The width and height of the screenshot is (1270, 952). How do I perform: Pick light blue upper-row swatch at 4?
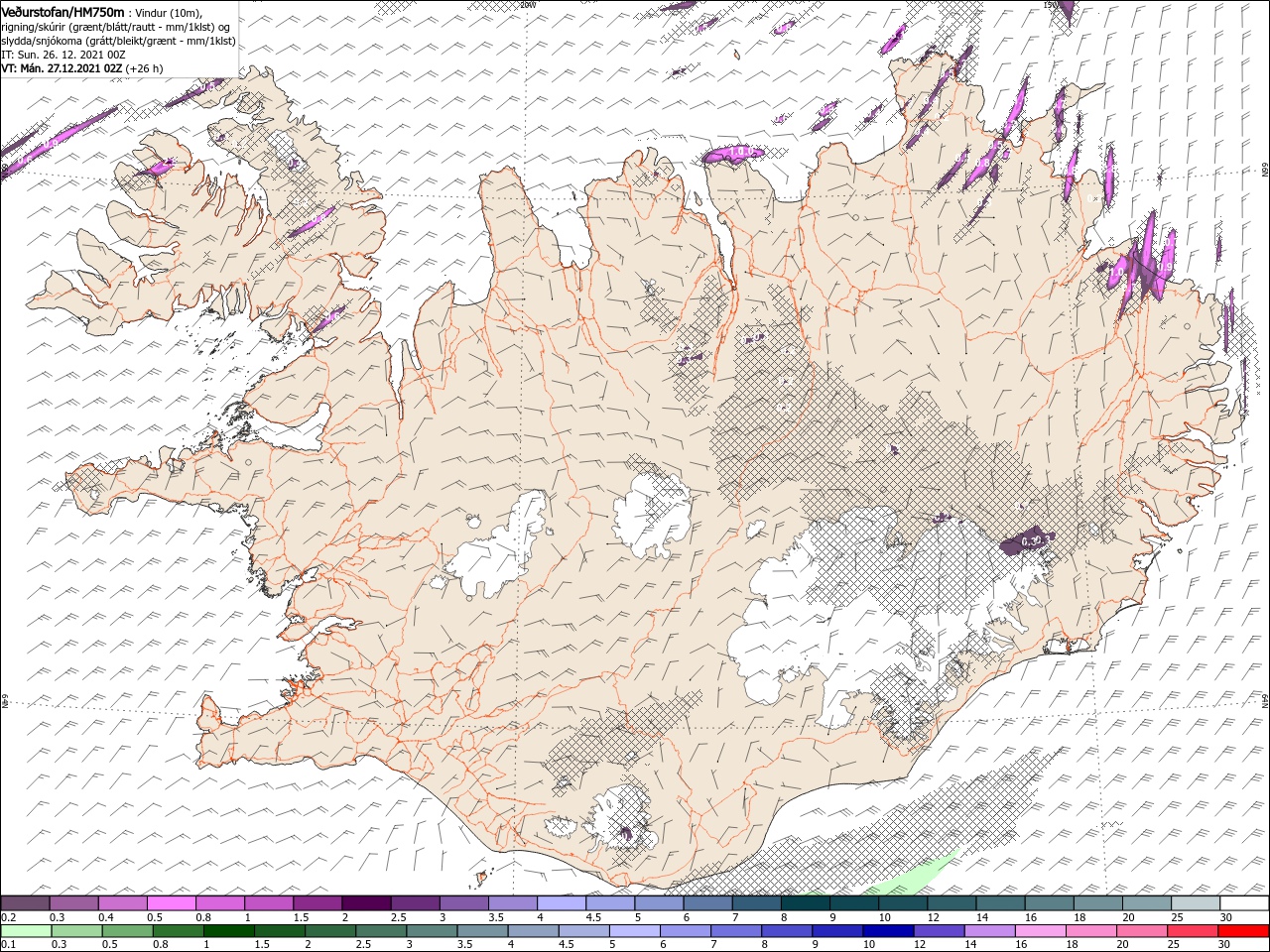click(x=561, y=903)
